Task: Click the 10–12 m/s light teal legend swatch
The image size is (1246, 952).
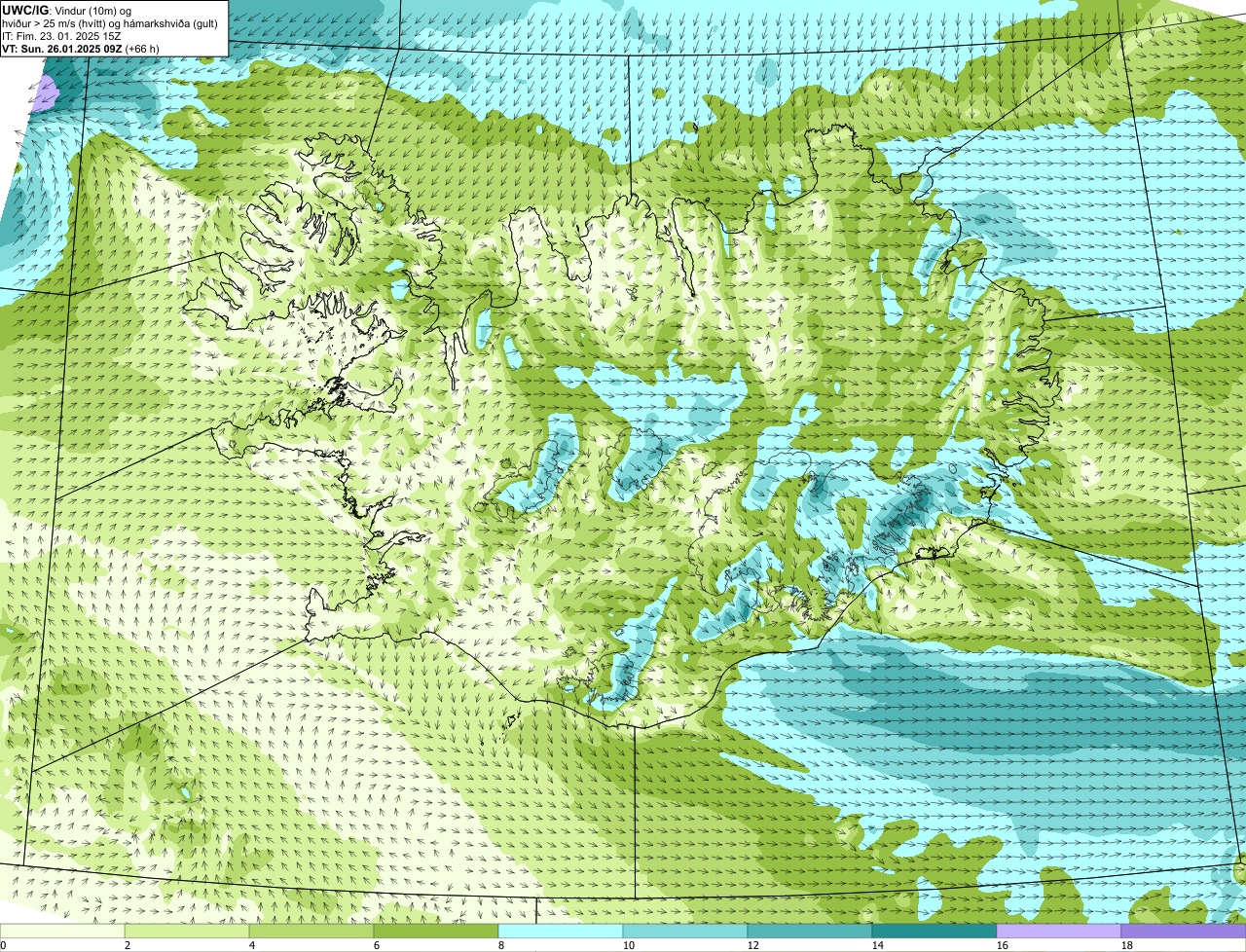Action: pyautogui.click(x=685, y=932)
